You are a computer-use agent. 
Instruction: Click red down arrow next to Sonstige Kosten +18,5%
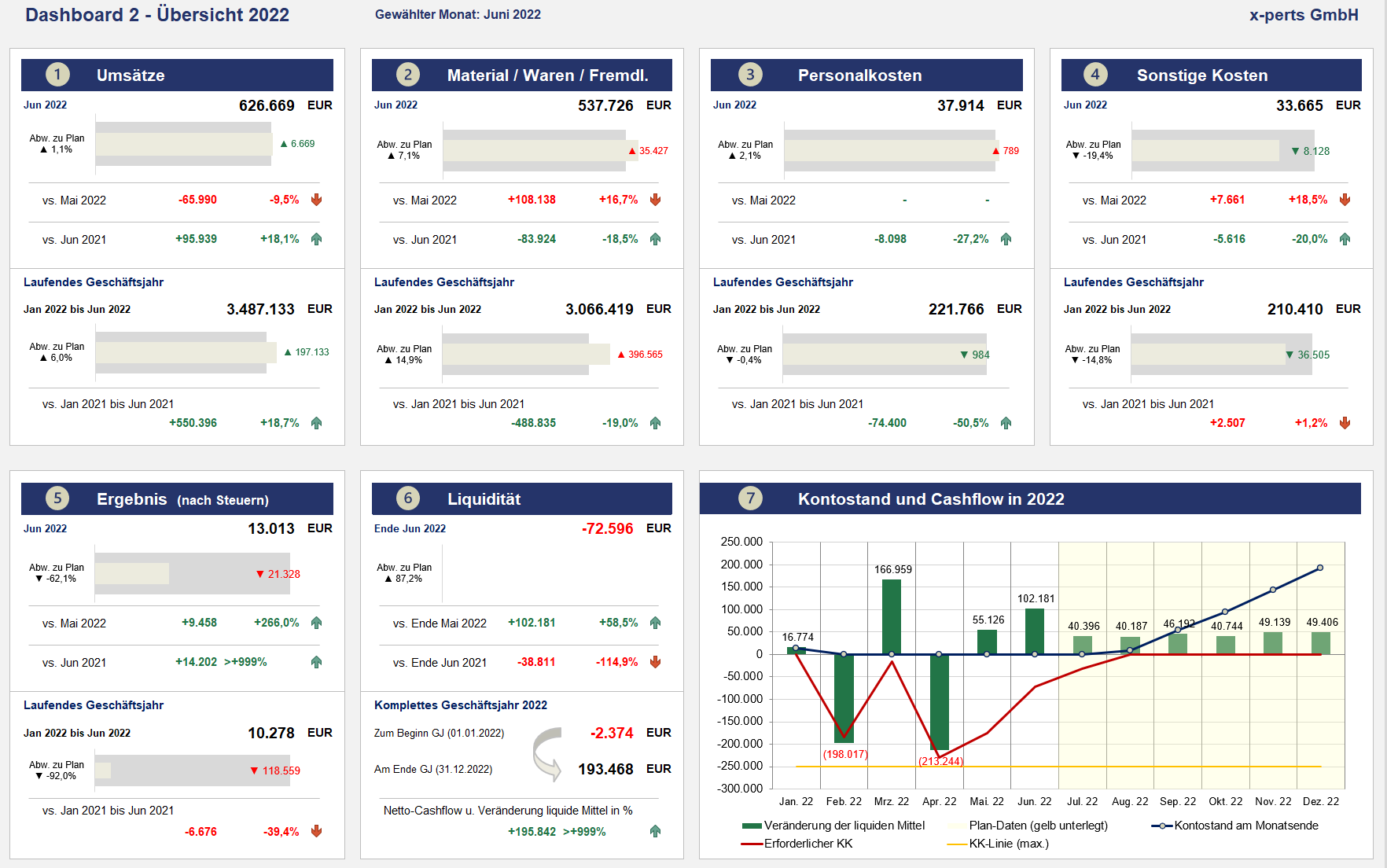coord(1345,200)
